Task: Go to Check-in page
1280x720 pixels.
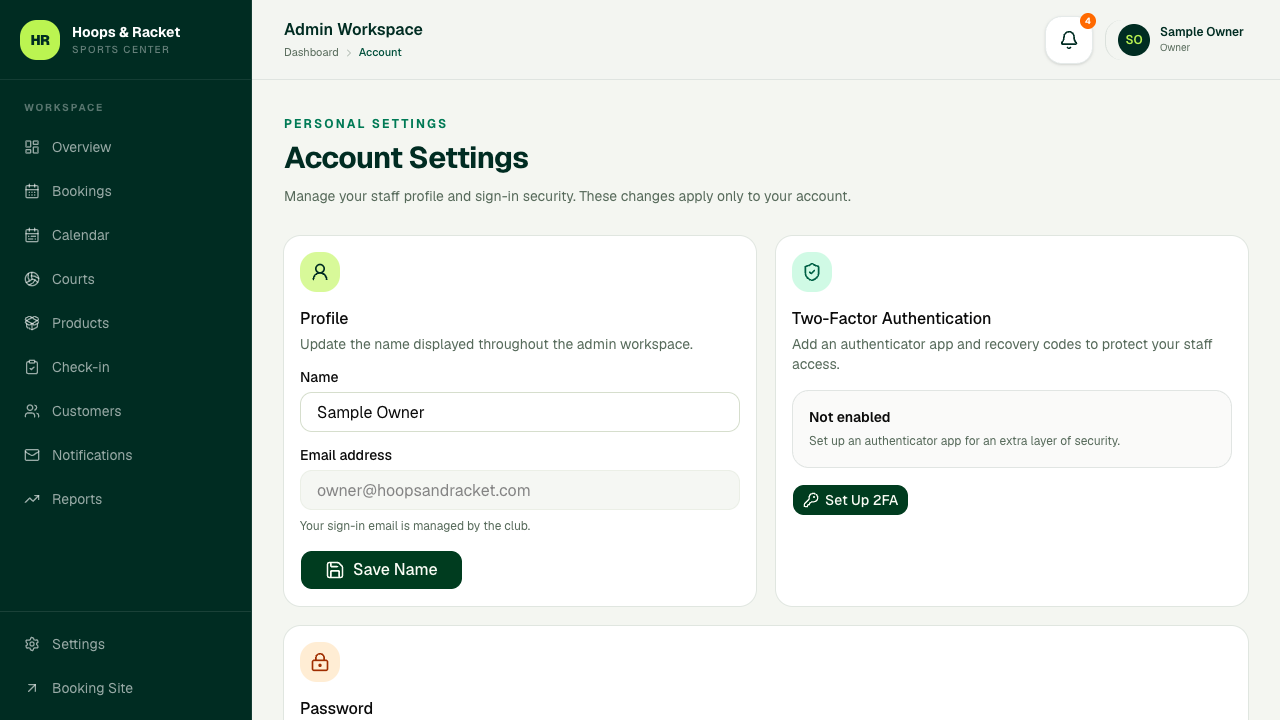Action: (x=126, y=367)
